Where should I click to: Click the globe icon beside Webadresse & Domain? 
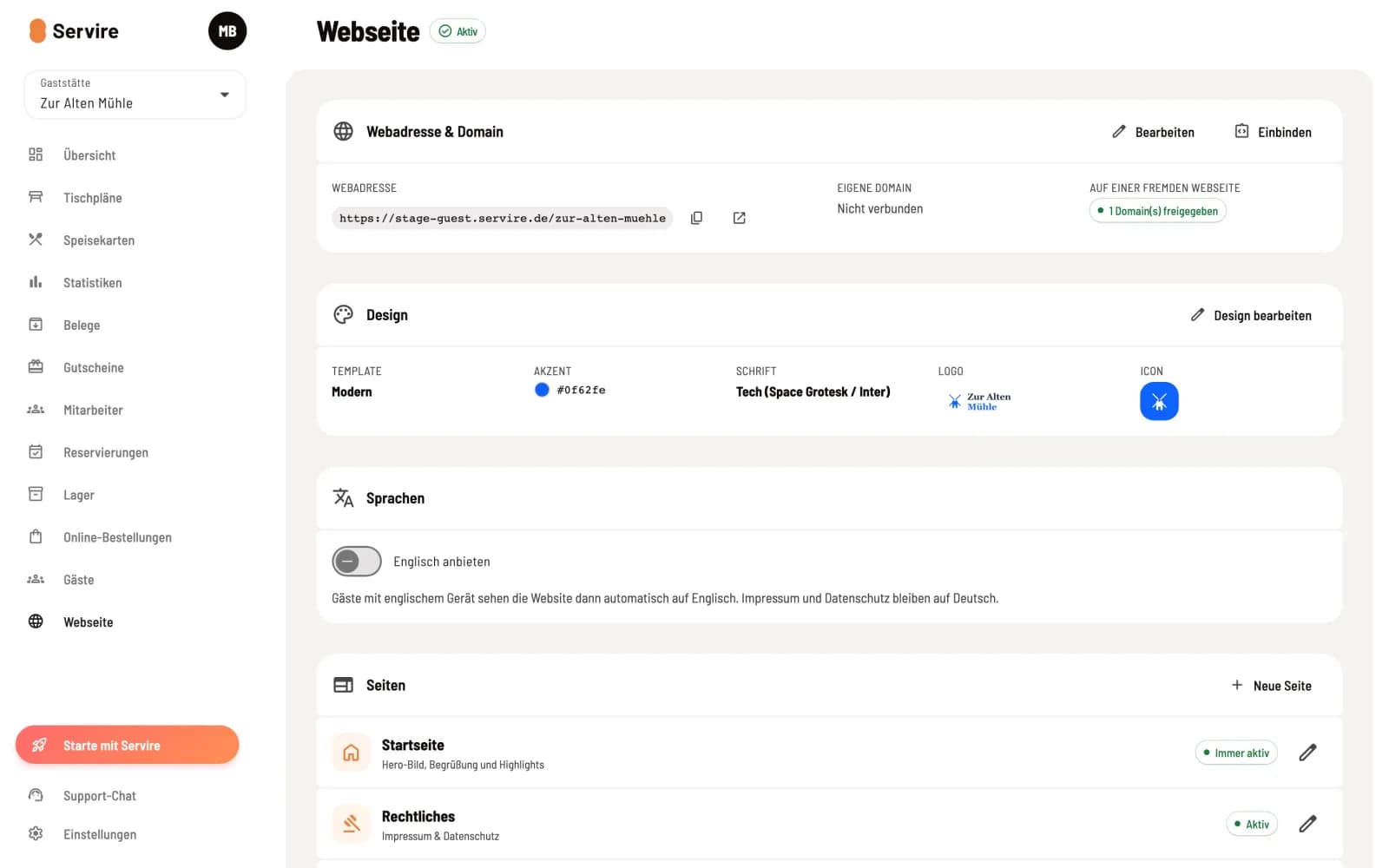[x=344, y=131]
